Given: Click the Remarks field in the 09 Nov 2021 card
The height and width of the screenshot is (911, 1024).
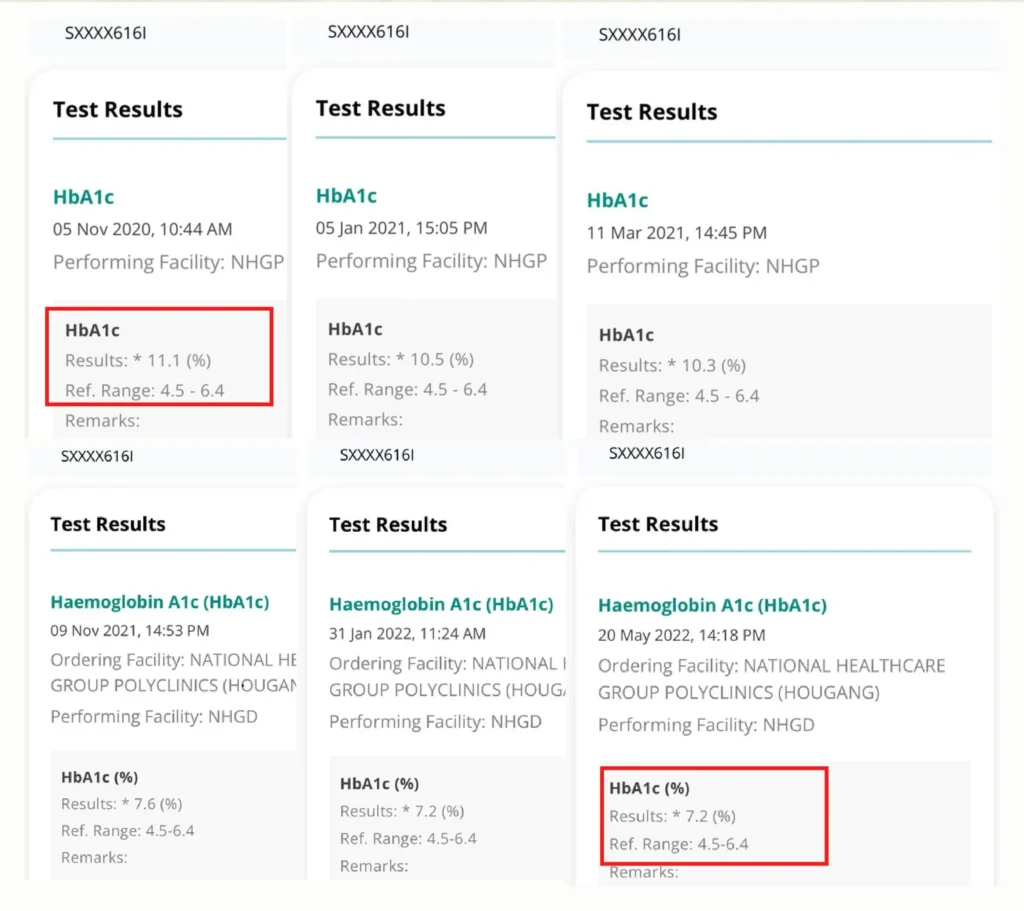Looking at the screenshot, I should 94,857.
